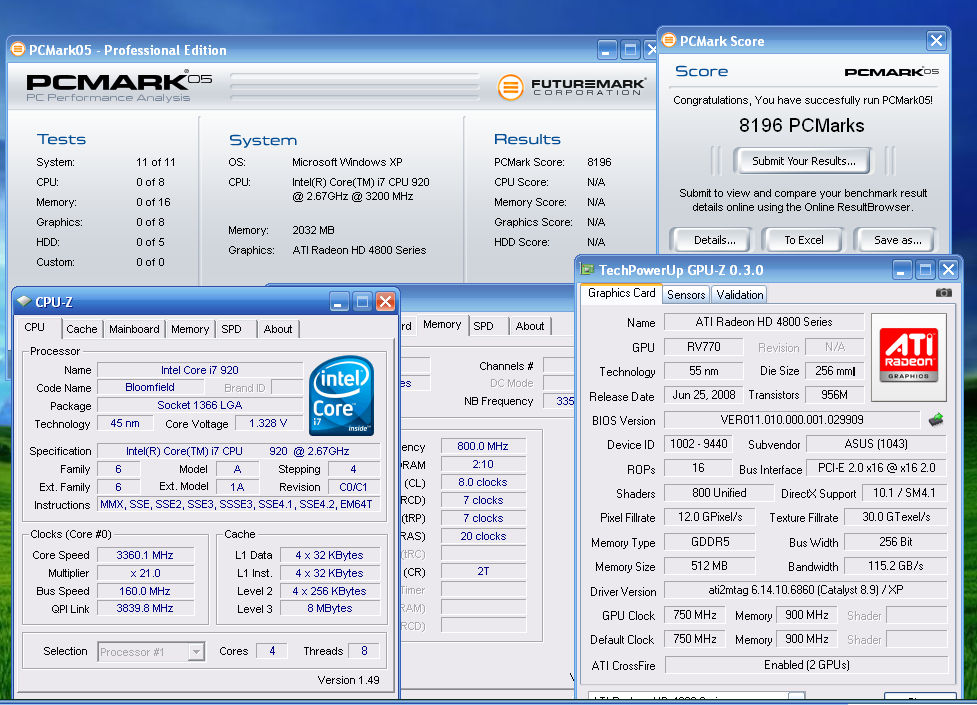The height and width of the screenshot is (705, 977).
Task: Click the 8196 PCMarks score text
Action: pyautogui.click(x=801, y=126)
